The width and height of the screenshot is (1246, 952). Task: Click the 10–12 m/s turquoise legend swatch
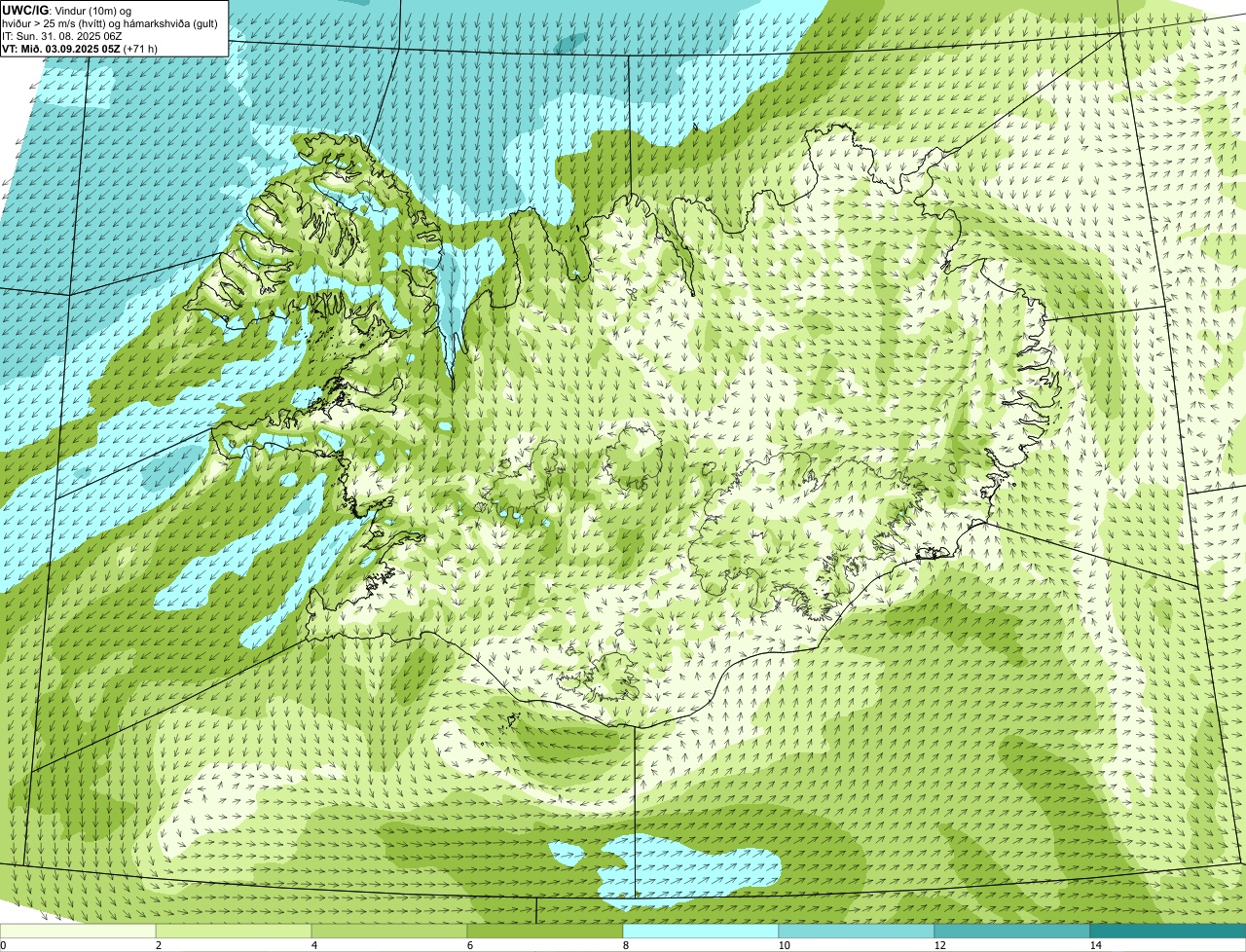[857, 931]
